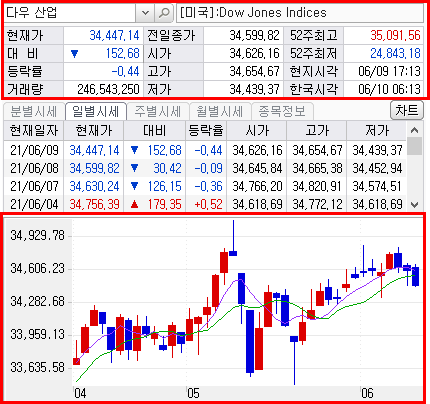This screenshot has width=430, height=404.
Task: Click the 시가 column header in the daily table
Action: [257, 130]
